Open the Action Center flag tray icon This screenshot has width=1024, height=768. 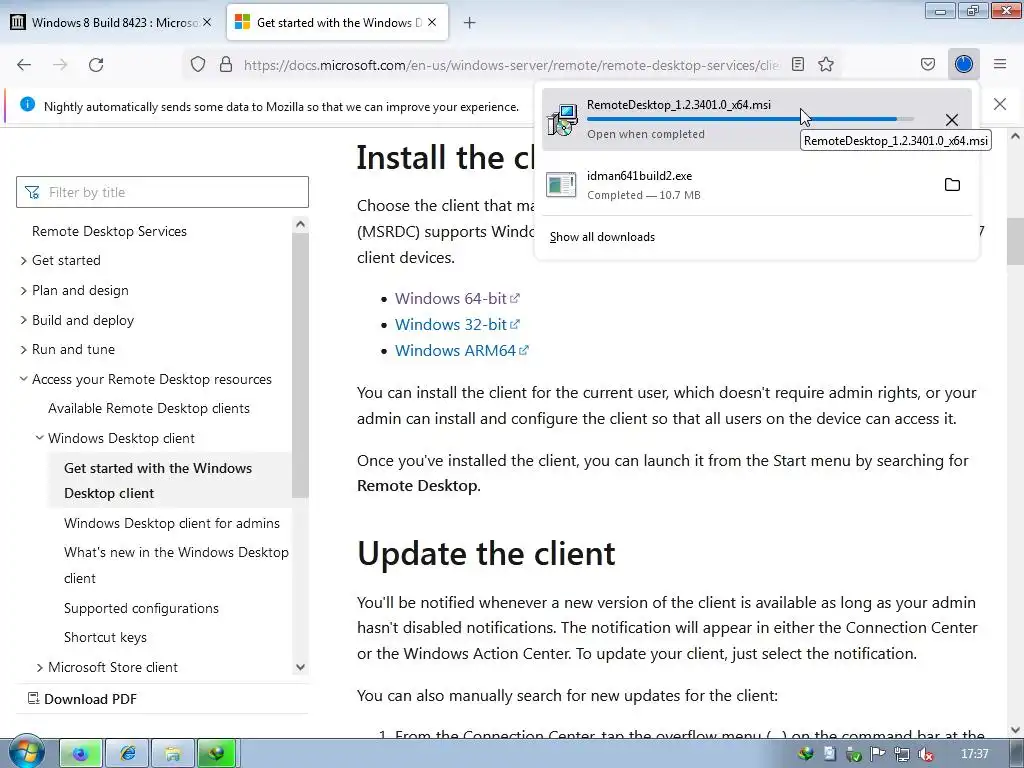click(x=878, y=754)
